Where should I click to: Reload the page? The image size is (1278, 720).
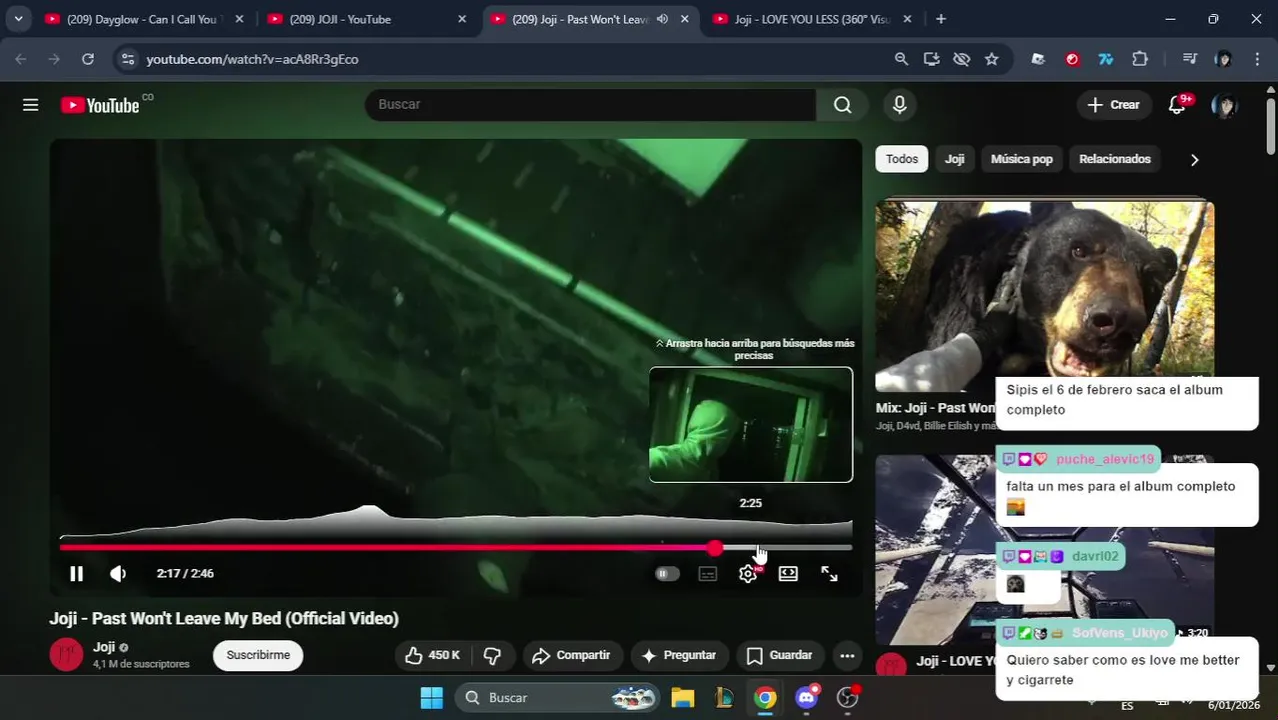[88, 59]
